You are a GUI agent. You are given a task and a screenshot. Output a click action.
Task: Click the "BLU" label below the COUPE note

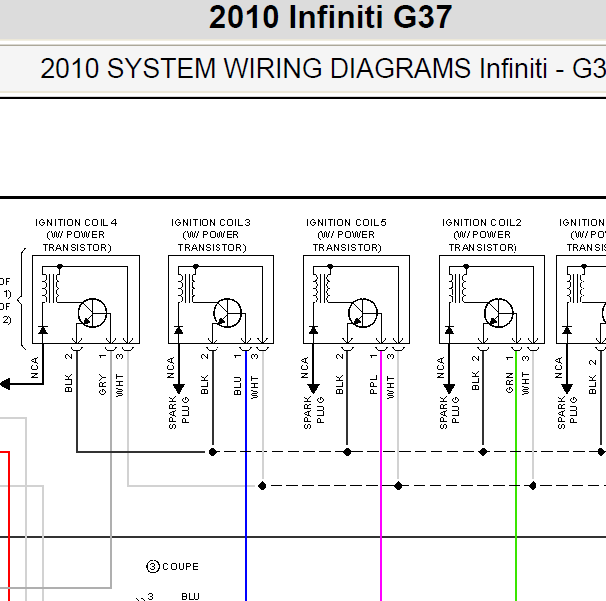pyautogui.click(x=191, y=596)
